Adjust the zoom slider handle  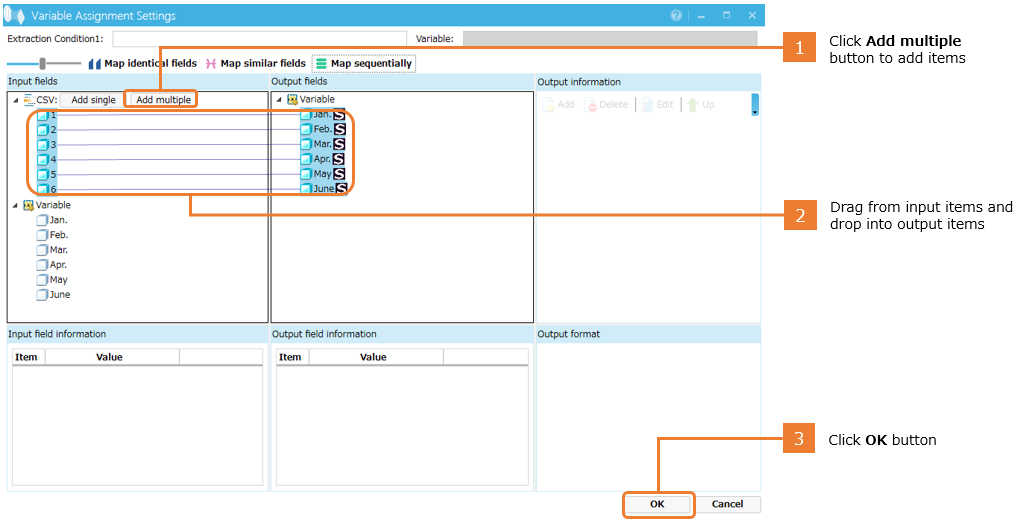click(42, 64)
